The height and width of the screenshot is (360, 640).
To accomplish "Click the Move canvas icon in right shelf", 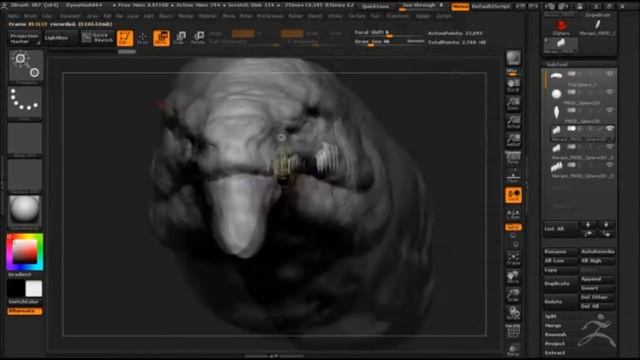I will point(513,276).
